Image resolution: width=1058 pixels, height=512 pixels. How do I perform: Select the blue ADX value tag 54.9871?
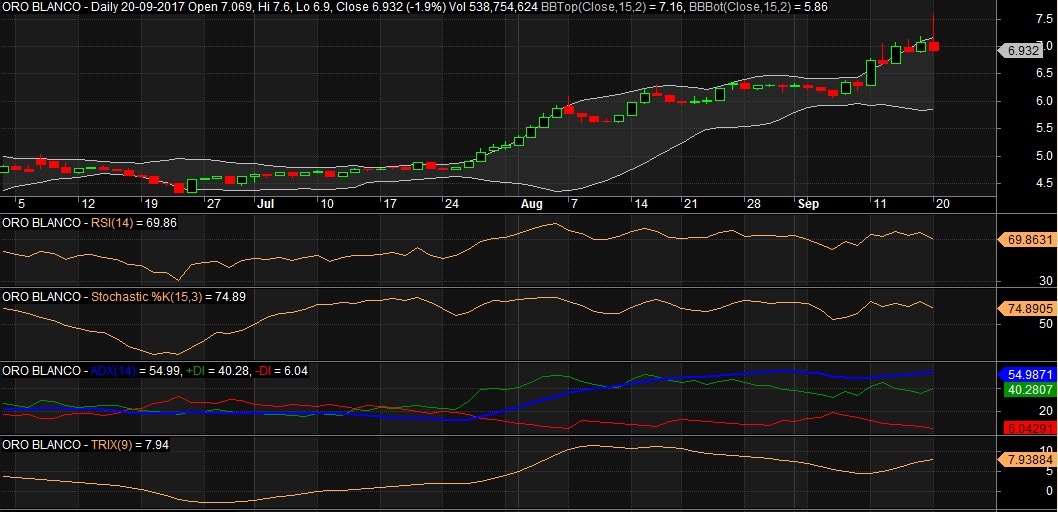click(x=1028, y=373)
